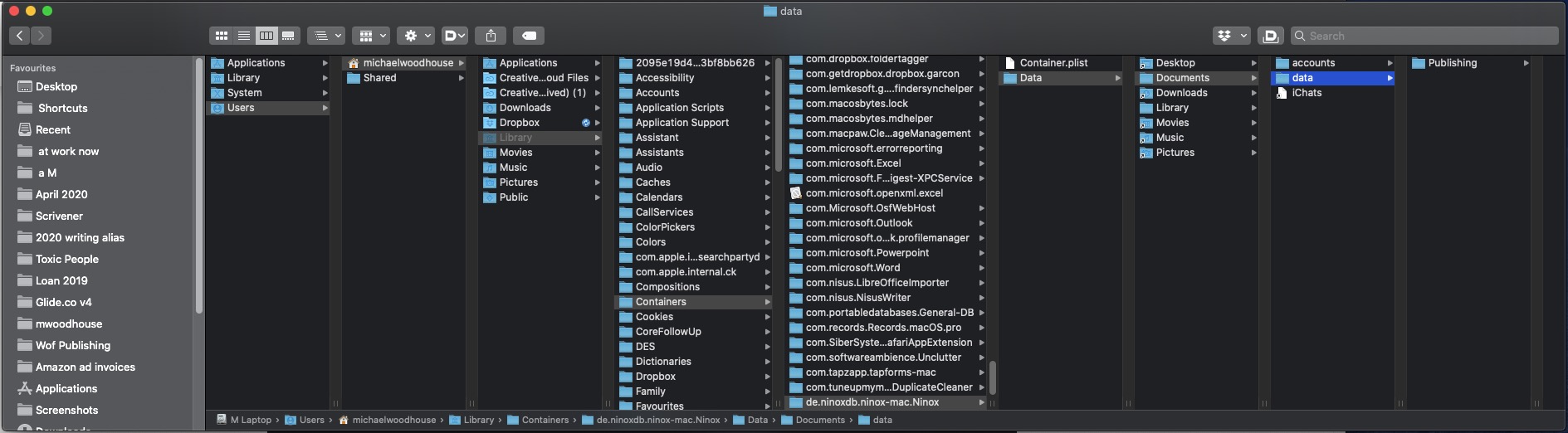Select the Publishing folder

click(x=1452, y=63)
